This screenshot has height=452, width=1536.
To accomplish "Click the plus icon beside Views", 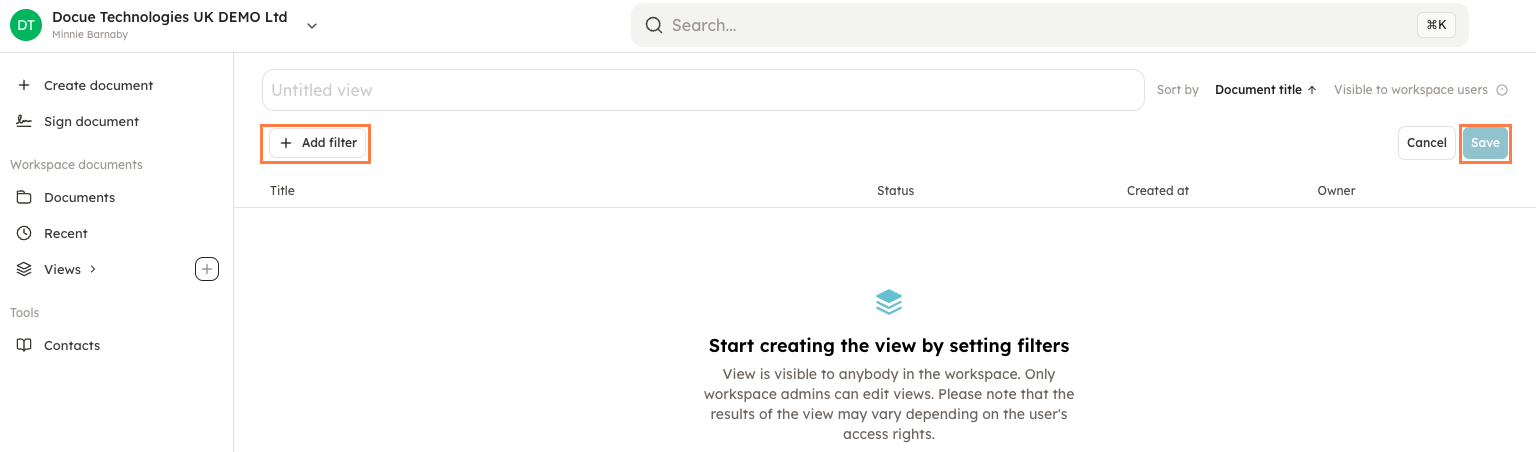I will coord(206,269).
